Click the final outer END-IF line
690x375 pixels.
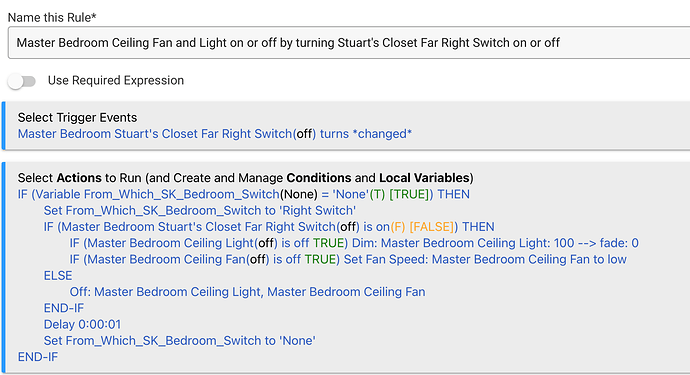[38, 357]
